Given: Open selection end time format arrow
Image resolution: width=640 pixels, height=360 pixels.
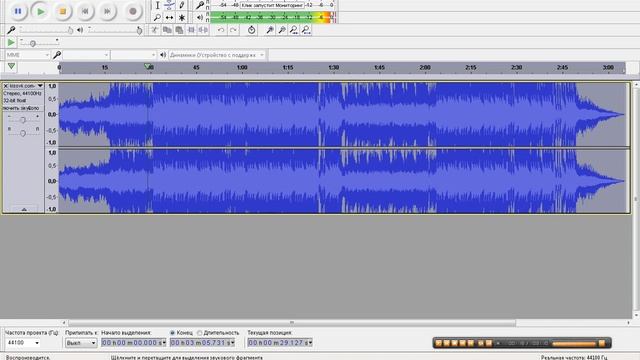Looking at the screenshot, I should pyautogui.click(x=233, y=343).
